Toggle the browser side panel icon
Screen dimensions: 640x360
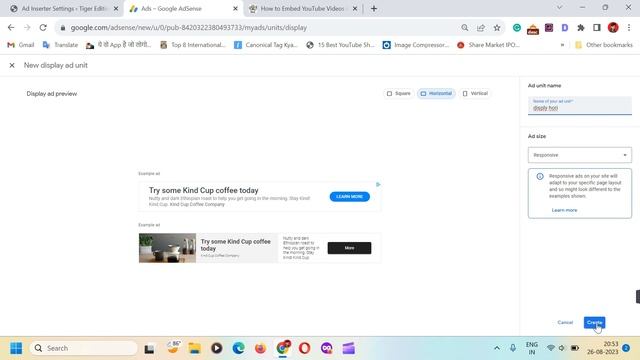point(597,27)
